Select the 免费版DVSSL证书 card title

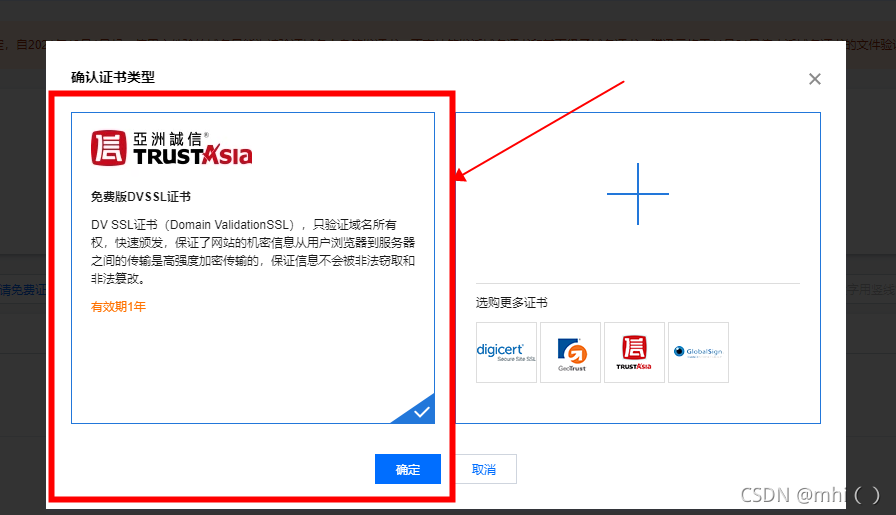click(x=141, y=197)
